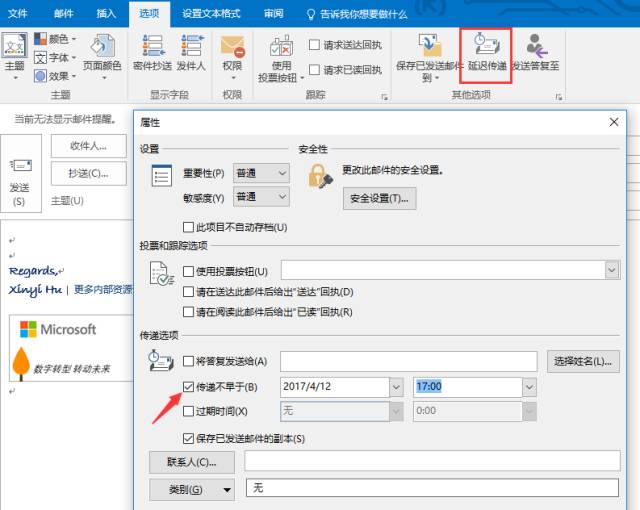Click the contacts text input field

point(432,461)
